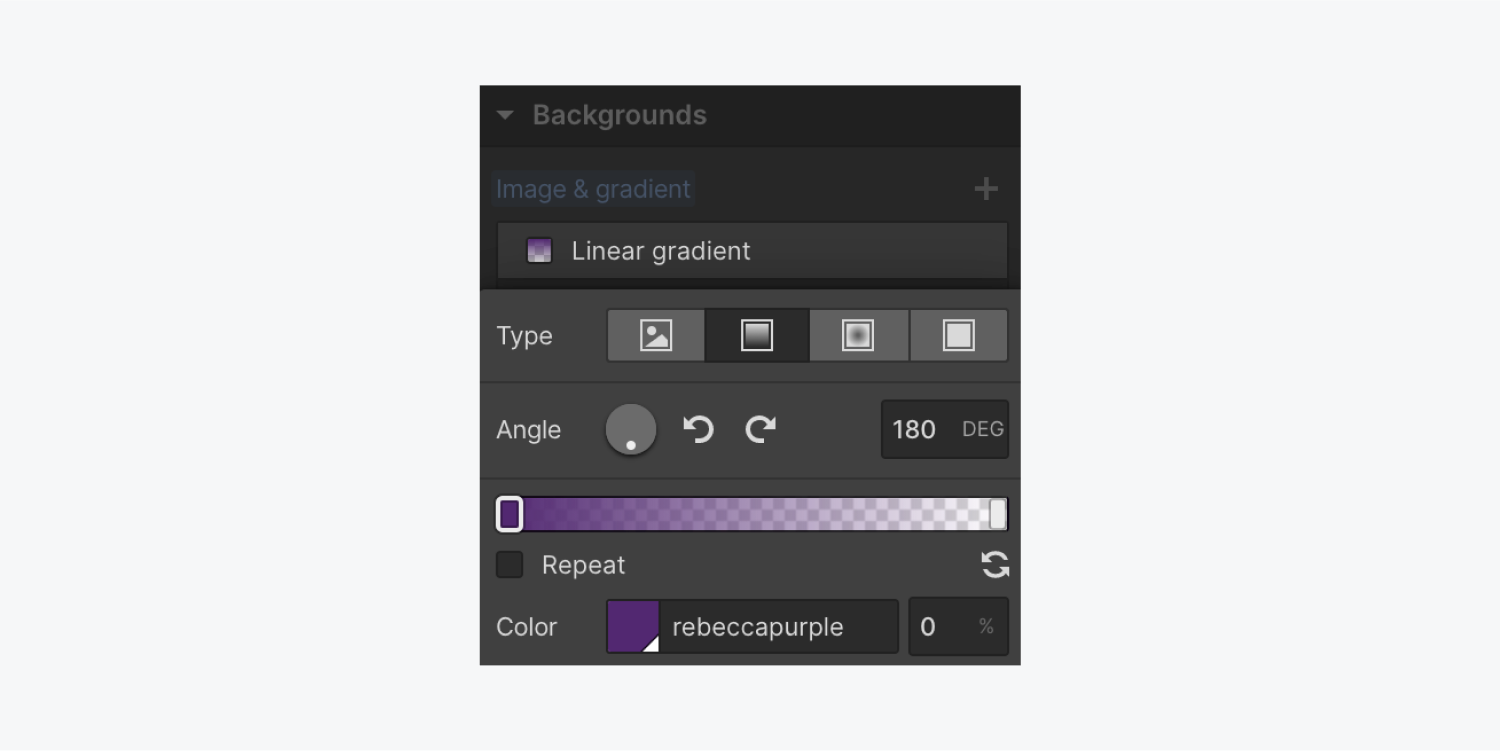Click the Angle dial control
The width and height of the screenshot is (1501, 751).
pyautogui.click(x=630, y=429)
